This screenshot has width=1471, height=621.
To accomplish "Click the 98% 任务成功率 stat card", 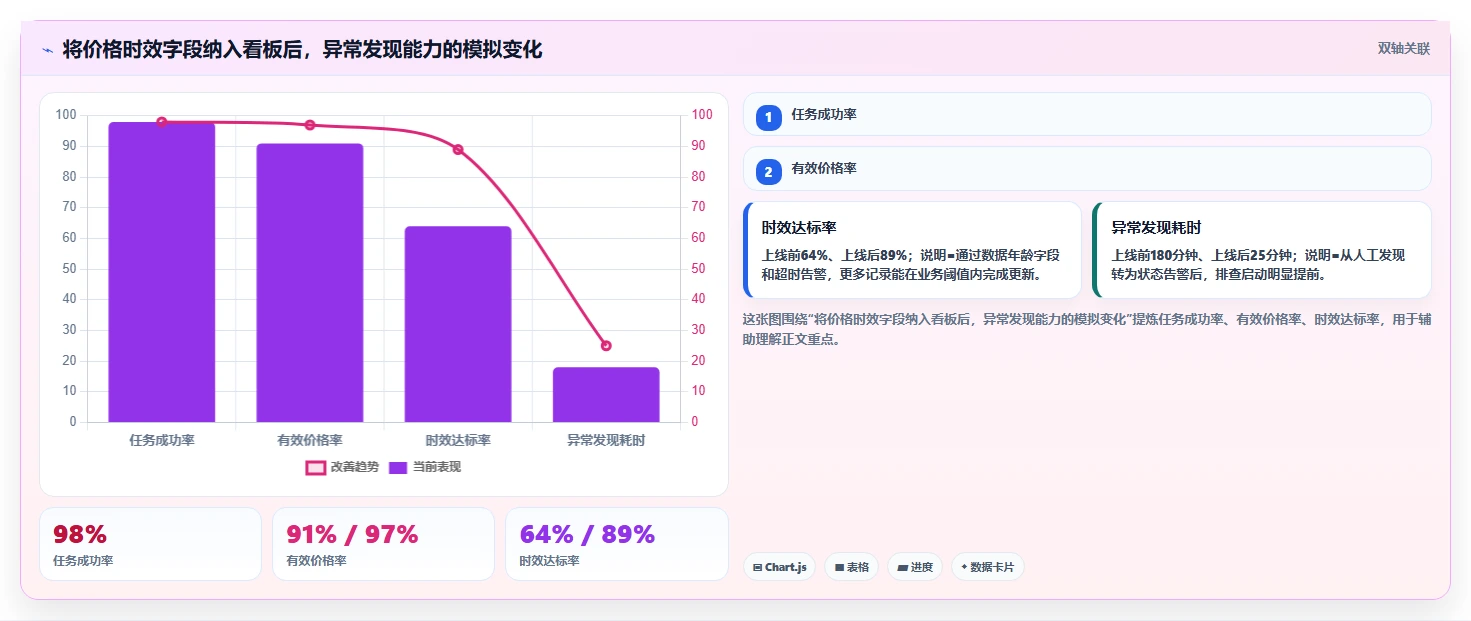I will click(x=150, y=544).
